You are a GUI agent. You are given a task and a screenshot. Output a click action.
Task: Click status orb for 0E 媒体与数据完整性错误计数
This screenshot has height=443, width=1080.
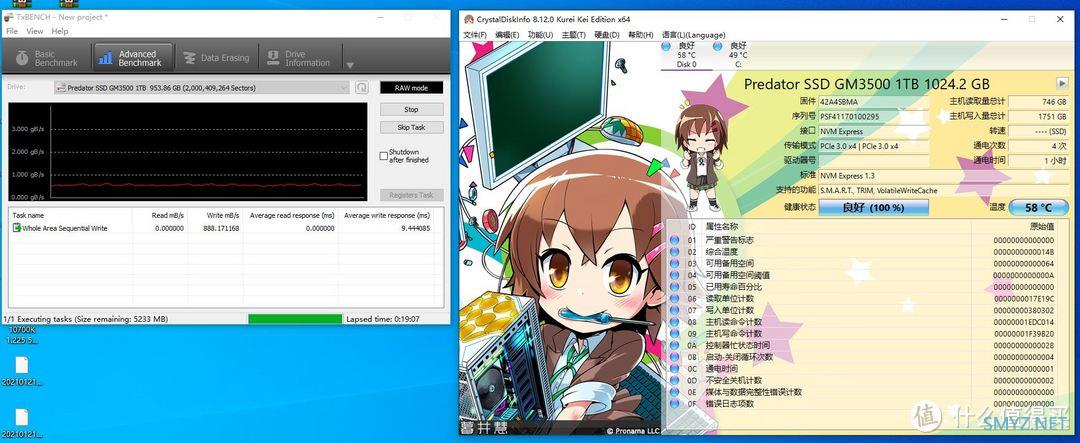[x=675, y=392]
